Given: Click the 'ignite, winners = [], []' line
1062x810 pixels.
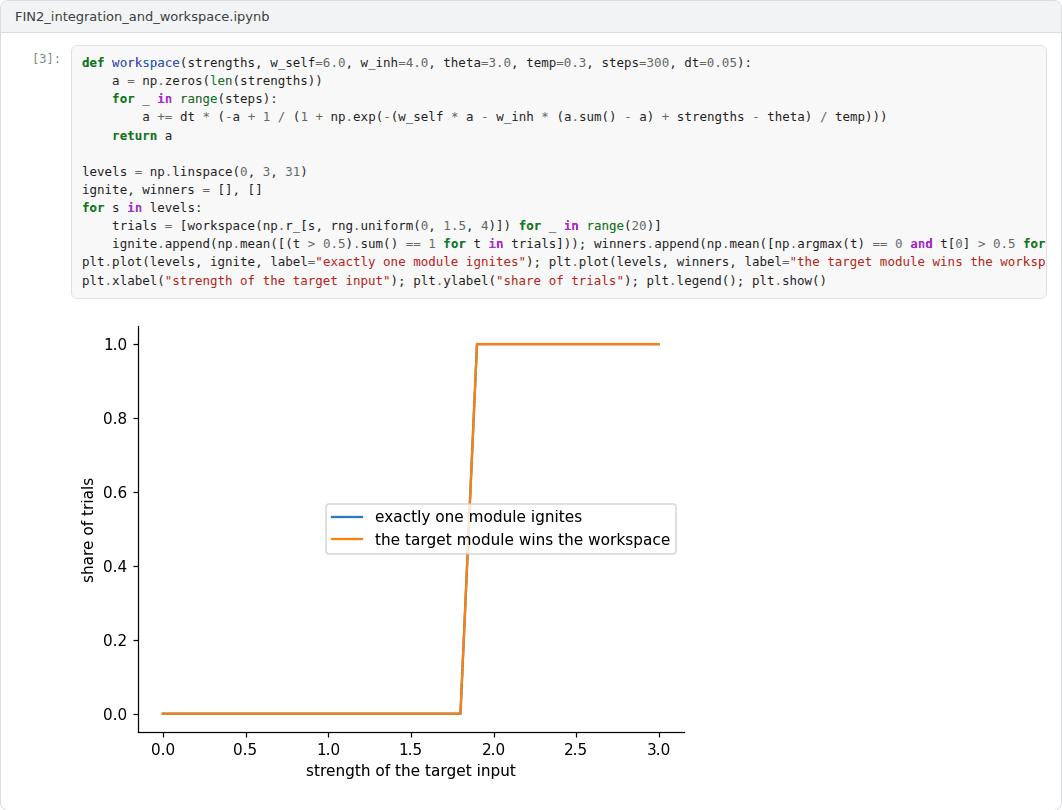Looking at the screenshot, I should click(172, 190).
